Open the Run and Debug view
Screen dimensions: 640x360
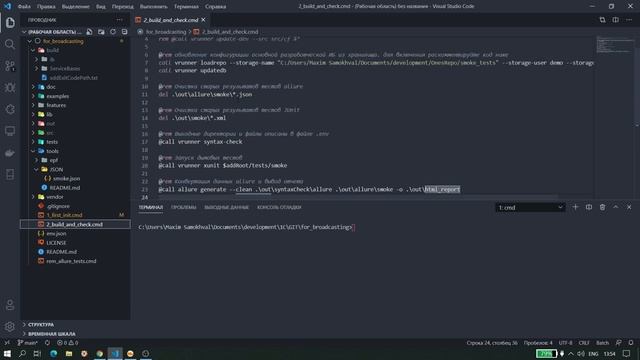(x=10, y=87)
